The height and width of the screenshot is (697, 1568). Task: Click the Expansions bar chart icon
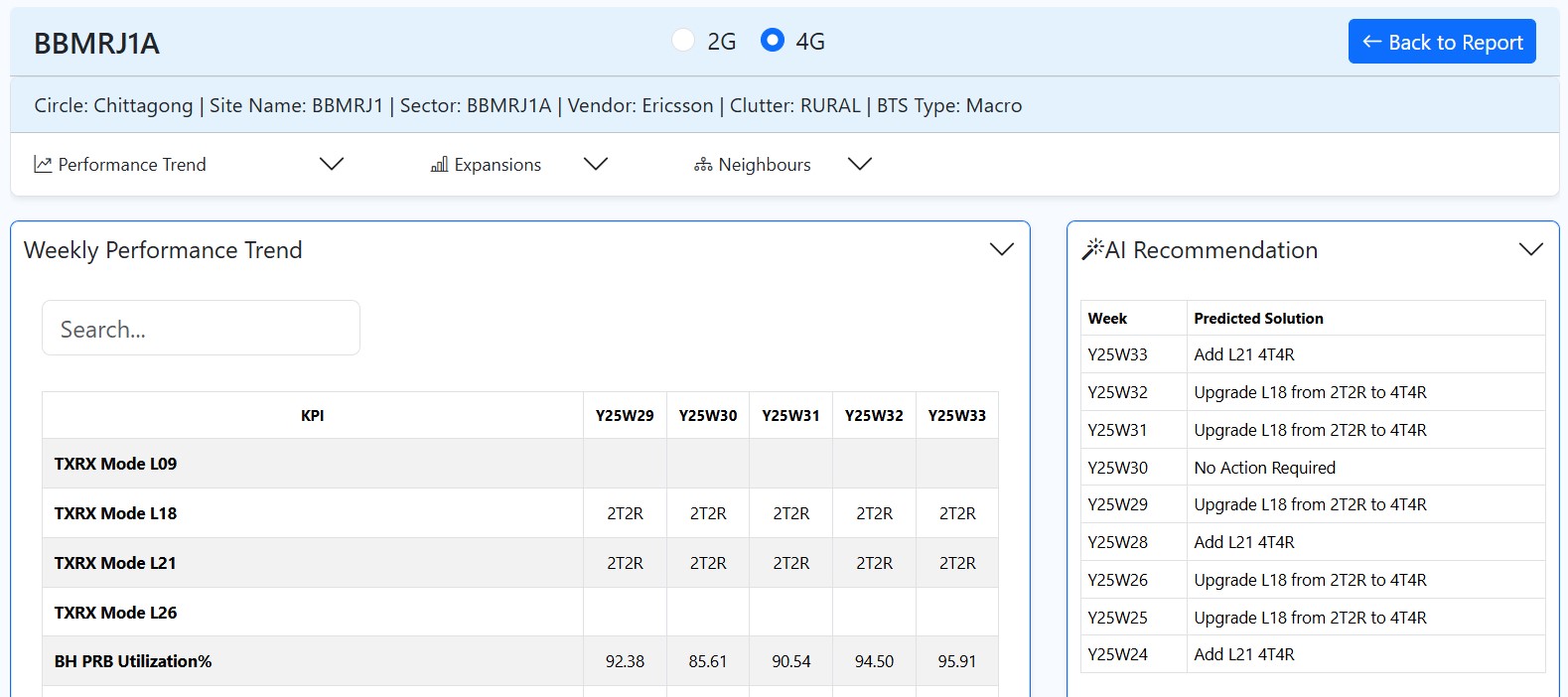[439, 164]
